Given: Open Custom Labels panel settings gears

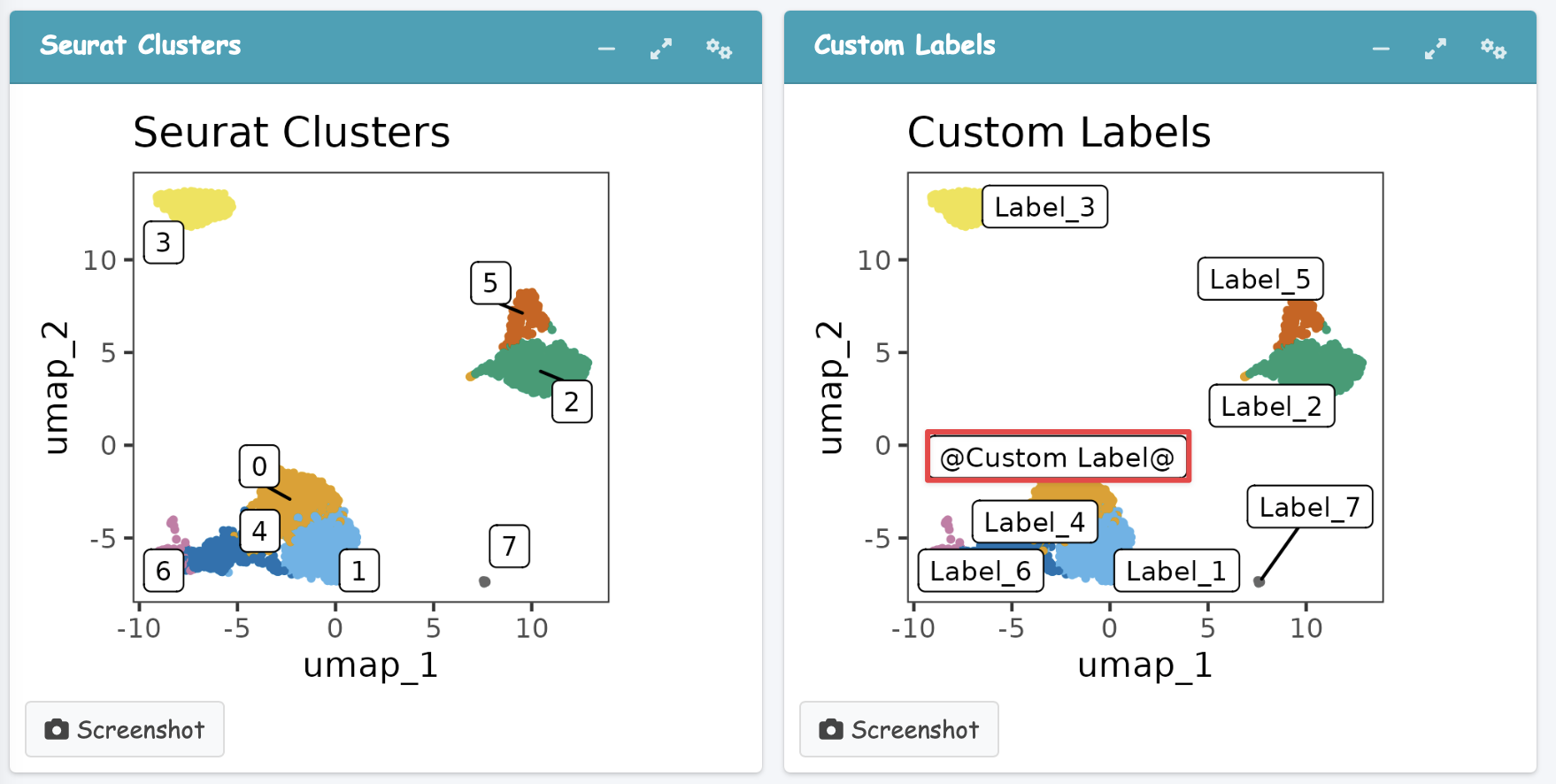Looking at the screenshot, I should [x=1493, y=49].
